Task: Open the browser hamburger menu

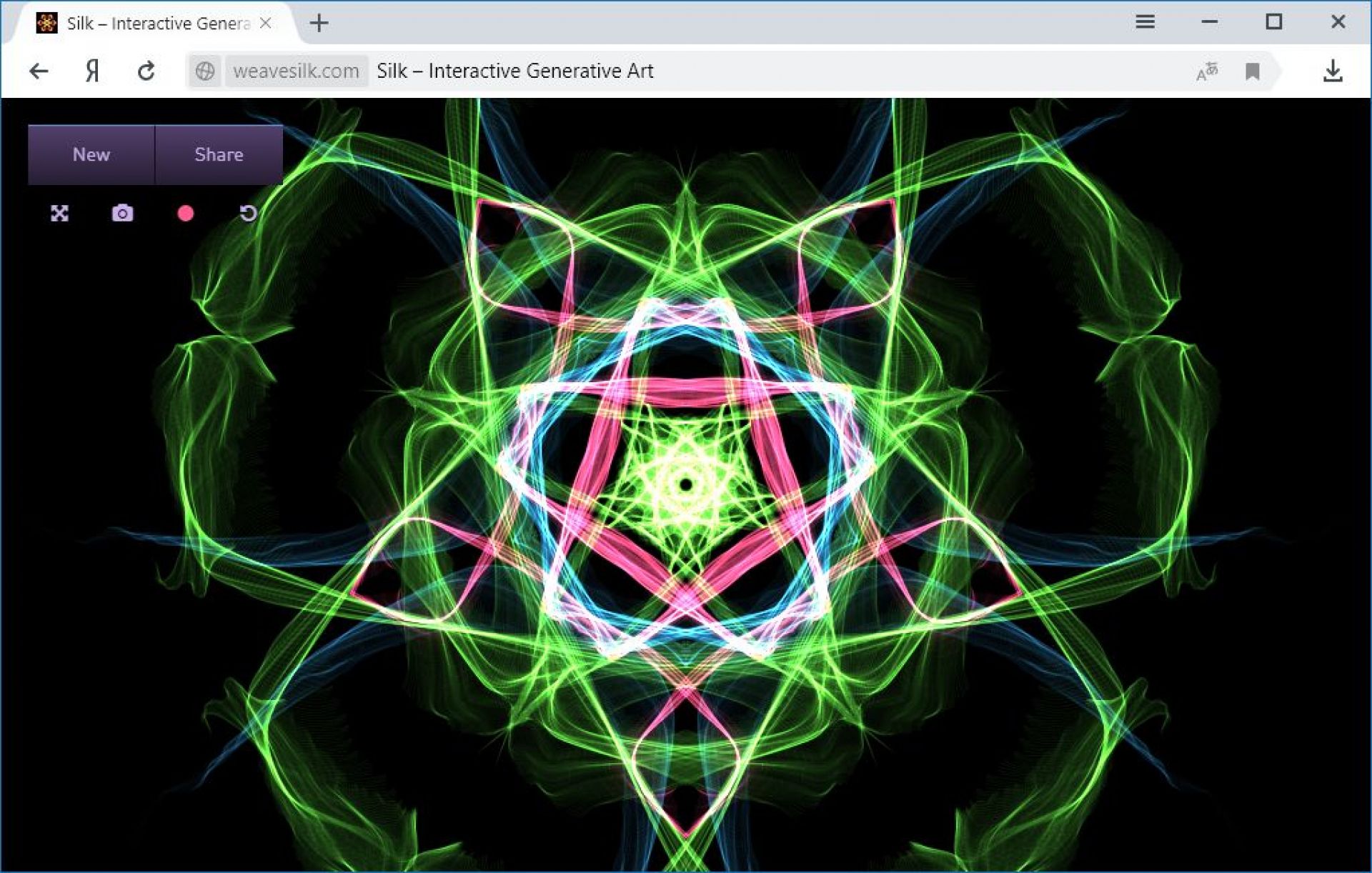Action: click(1145, 22)
